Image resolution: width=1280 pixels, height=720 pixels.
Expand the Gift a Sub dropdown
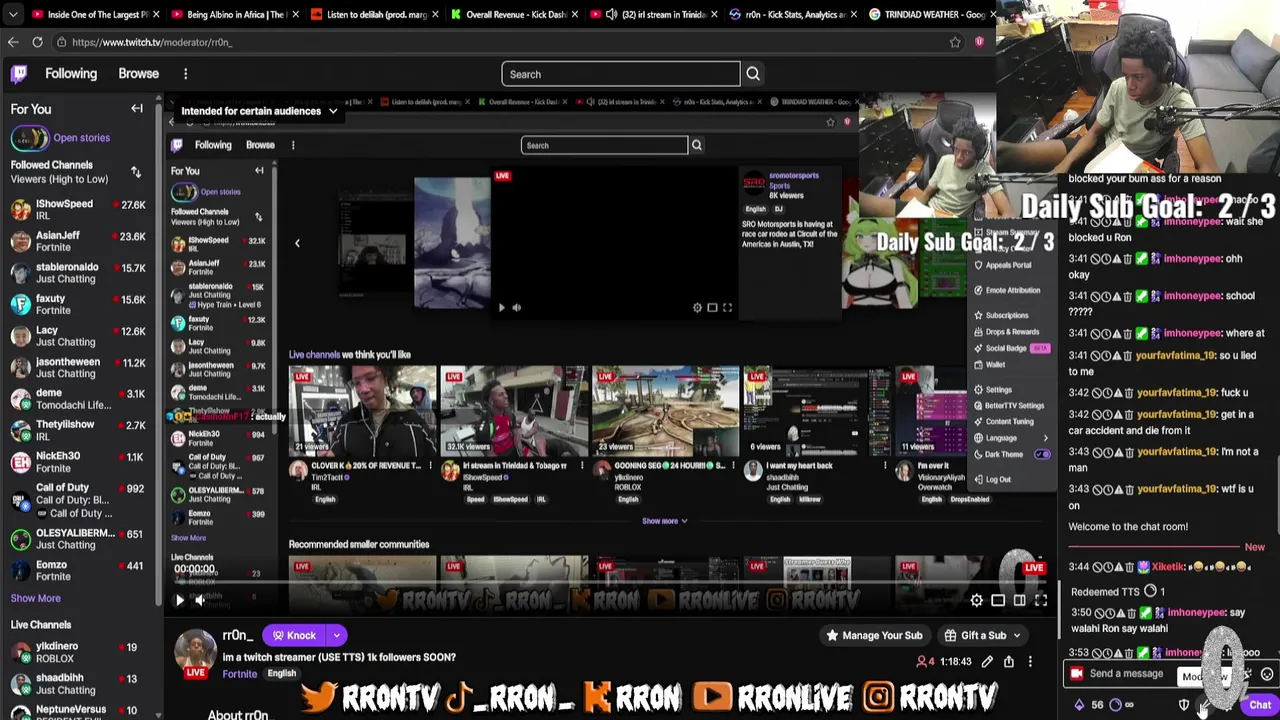tap(1017, 635)
